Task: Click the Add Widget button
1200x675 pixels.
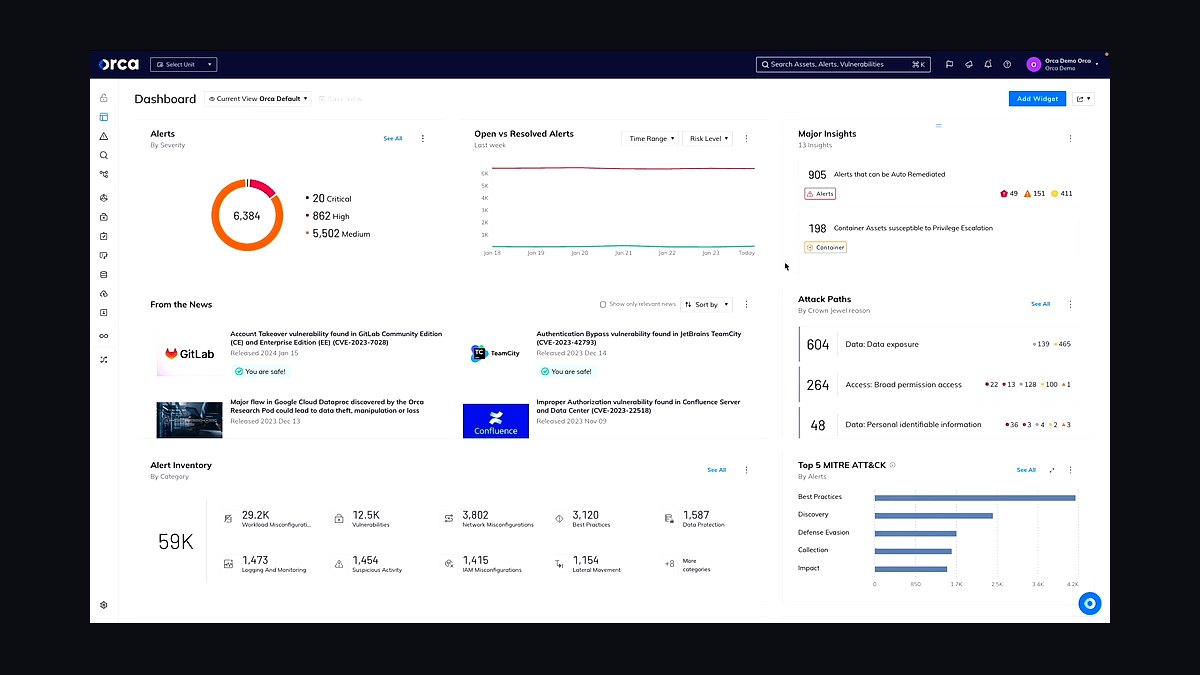Action: 1037,99
